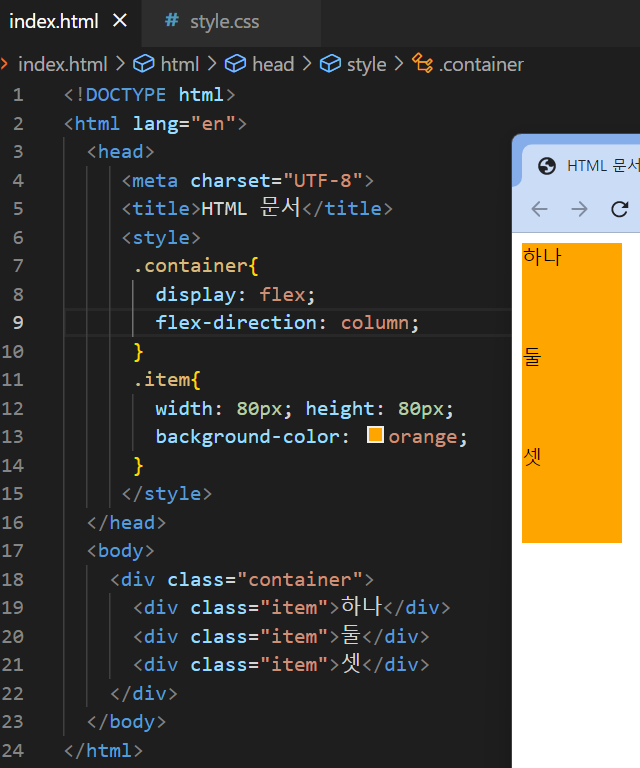Click '하나' text in code line 19
640x768 pixels.
(x=361, y=607)
